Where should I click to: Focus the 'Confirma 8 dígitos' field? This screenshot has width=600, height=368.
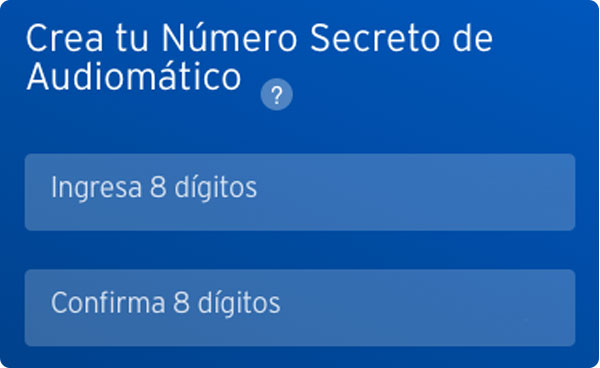pos(300,308)
